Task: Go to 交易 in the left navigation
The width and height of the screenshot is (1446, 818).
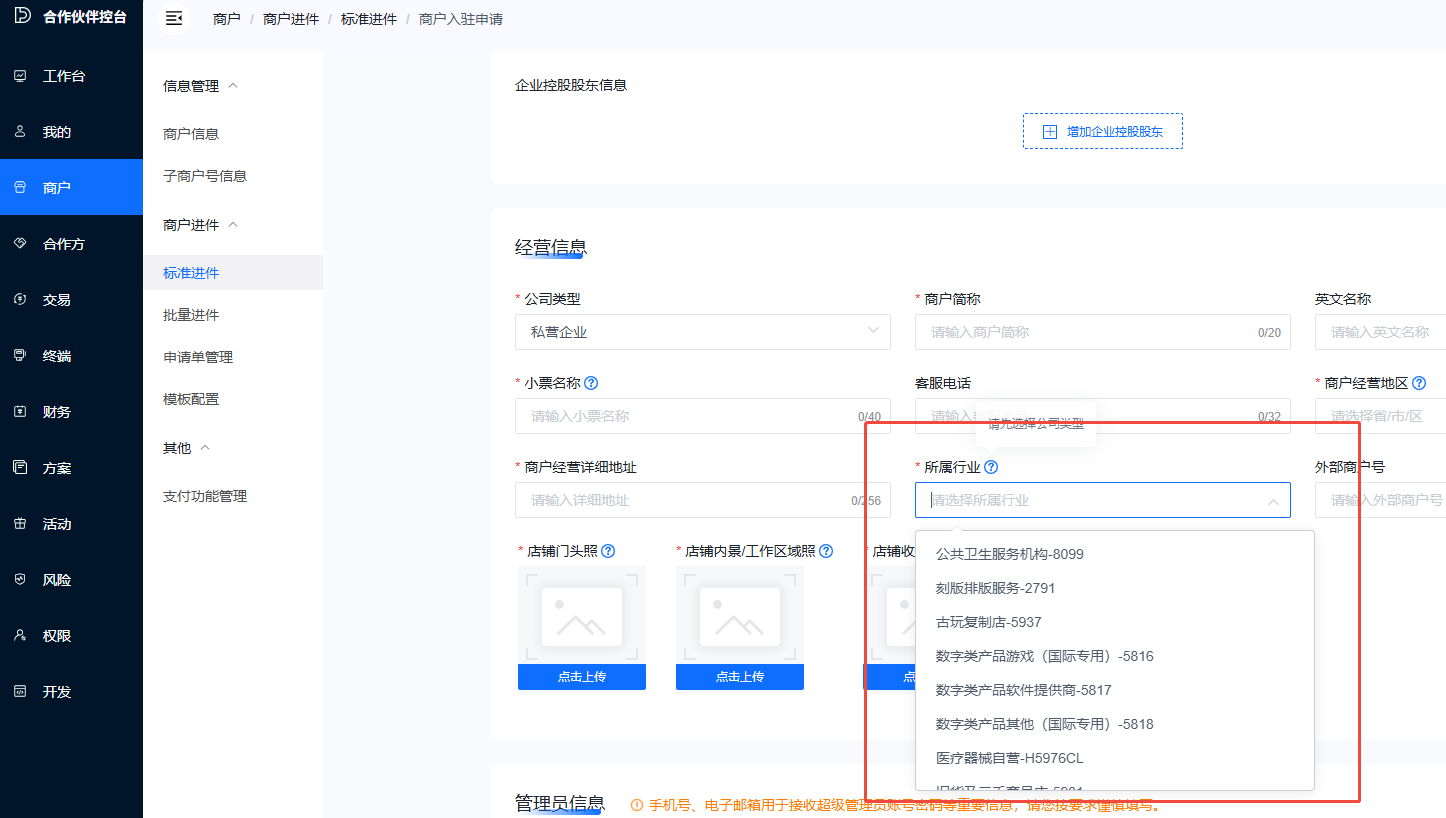Action: pyautogui.click(x=56, y=300)
